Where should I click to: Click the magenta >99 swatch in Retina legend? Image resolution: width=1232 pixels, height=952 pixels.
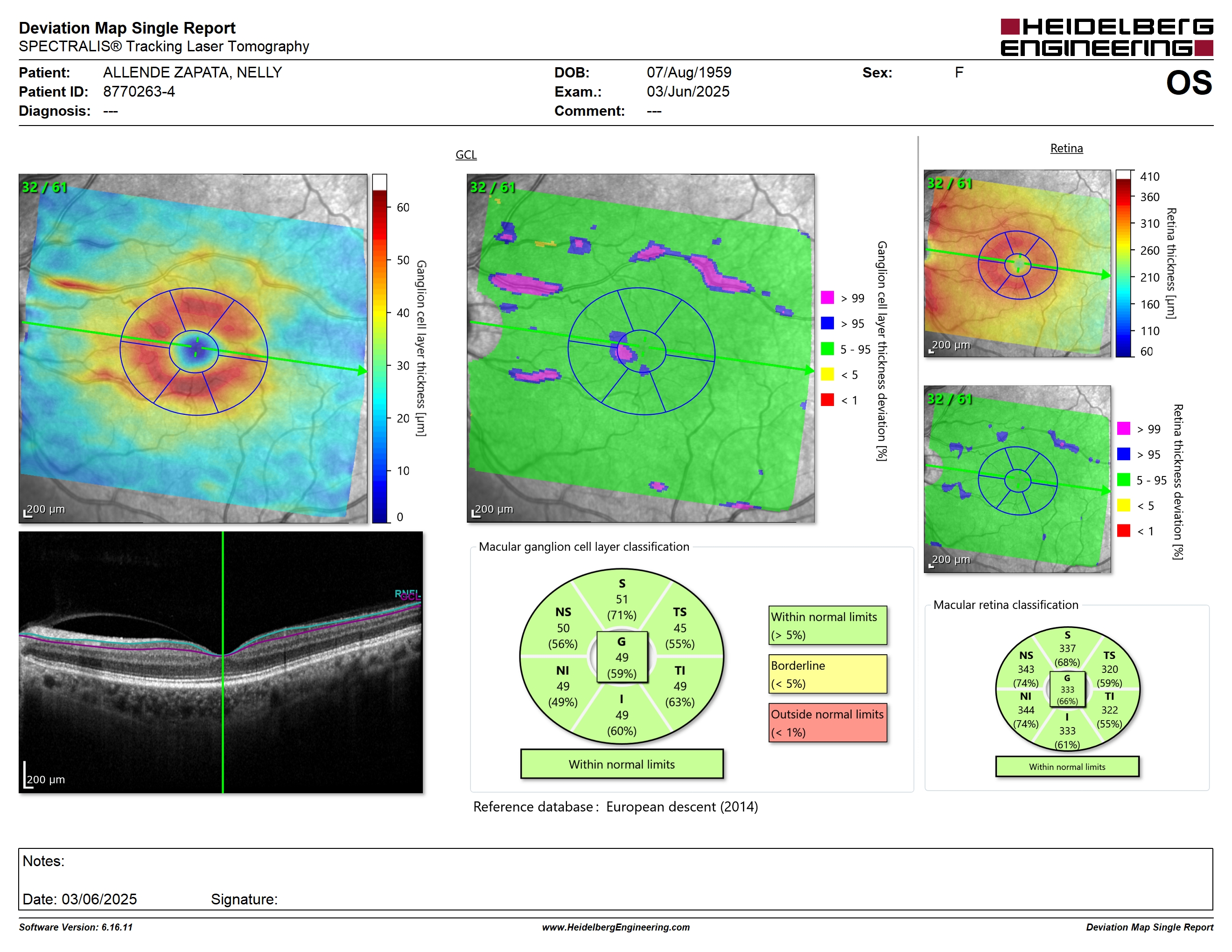[x=1123, y=428]
